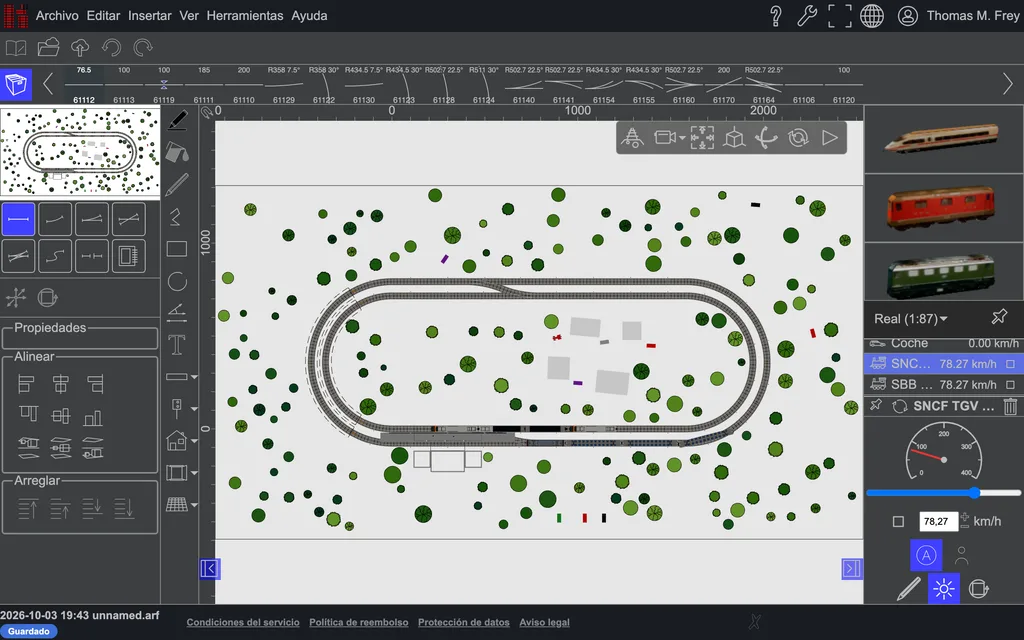Screen dimensions: 1024x640
Task: Switch to 3D cube view
Action: (734, 138)
